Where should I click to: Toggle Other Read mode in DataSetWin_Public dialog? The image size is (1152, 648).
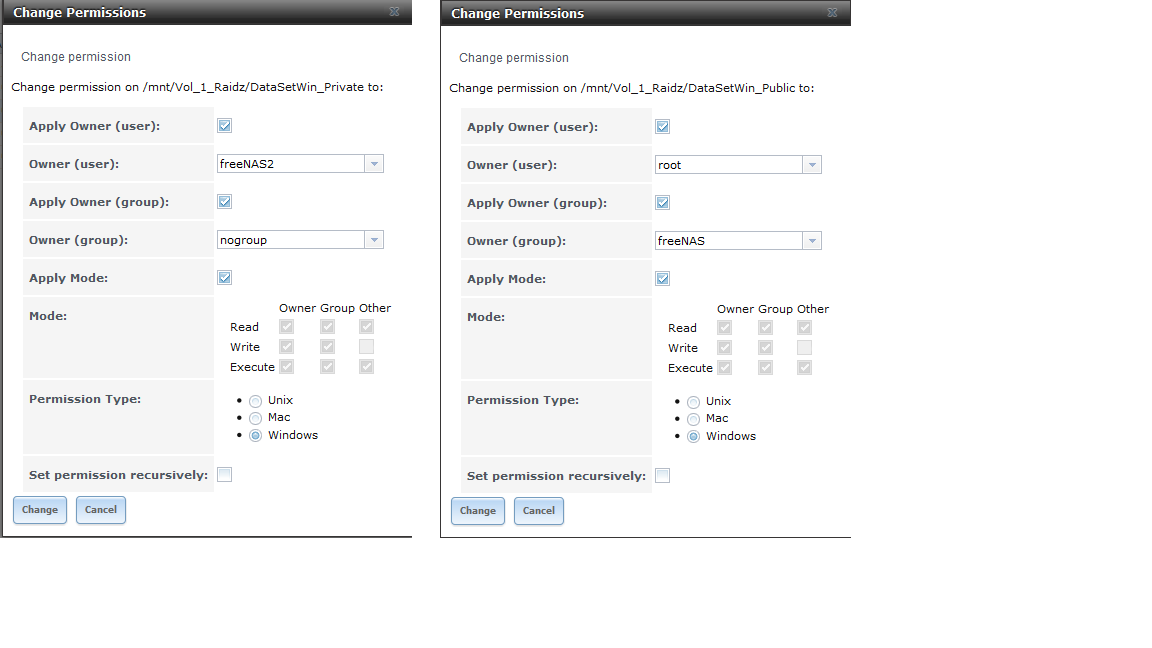[x=804, y=327]
